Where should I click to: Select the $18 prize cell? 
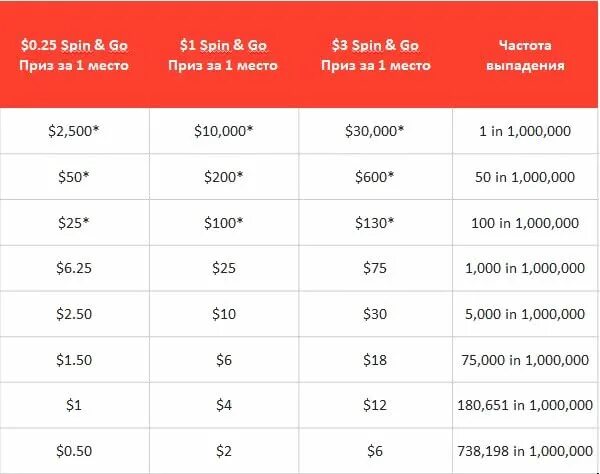click(x=375, y=358)
